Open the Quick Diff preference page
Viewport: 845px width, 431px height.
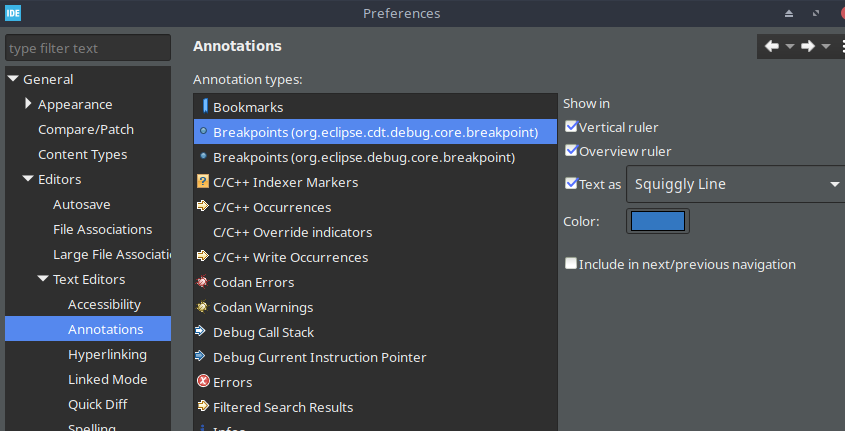tap(98, 404)
